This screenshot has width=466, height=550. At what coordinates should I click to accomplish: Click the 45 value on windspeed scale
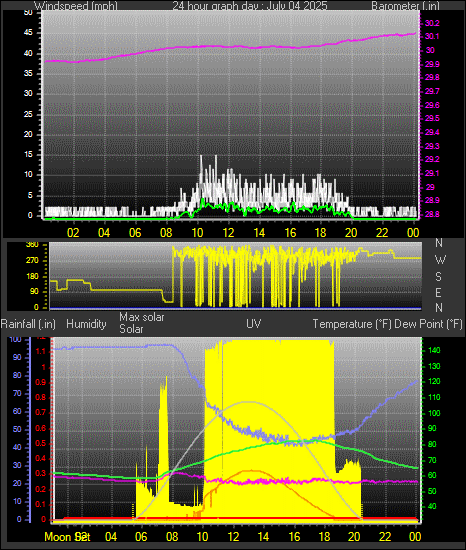28,33
